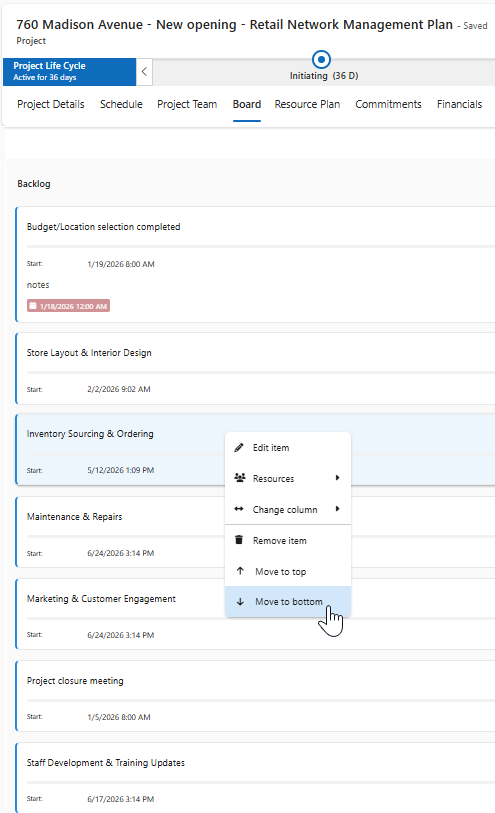
Task: Click the Project Life Cycle blue header
Action: 69,72
